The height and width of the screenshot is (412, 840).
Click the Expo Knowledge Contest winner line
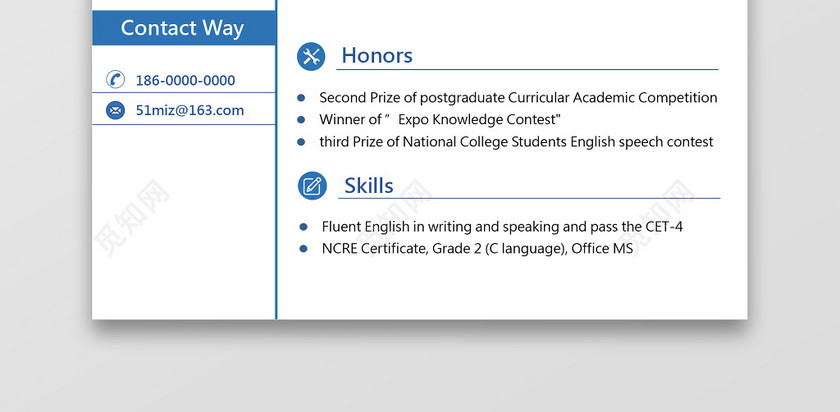click(x=440, y=119)
